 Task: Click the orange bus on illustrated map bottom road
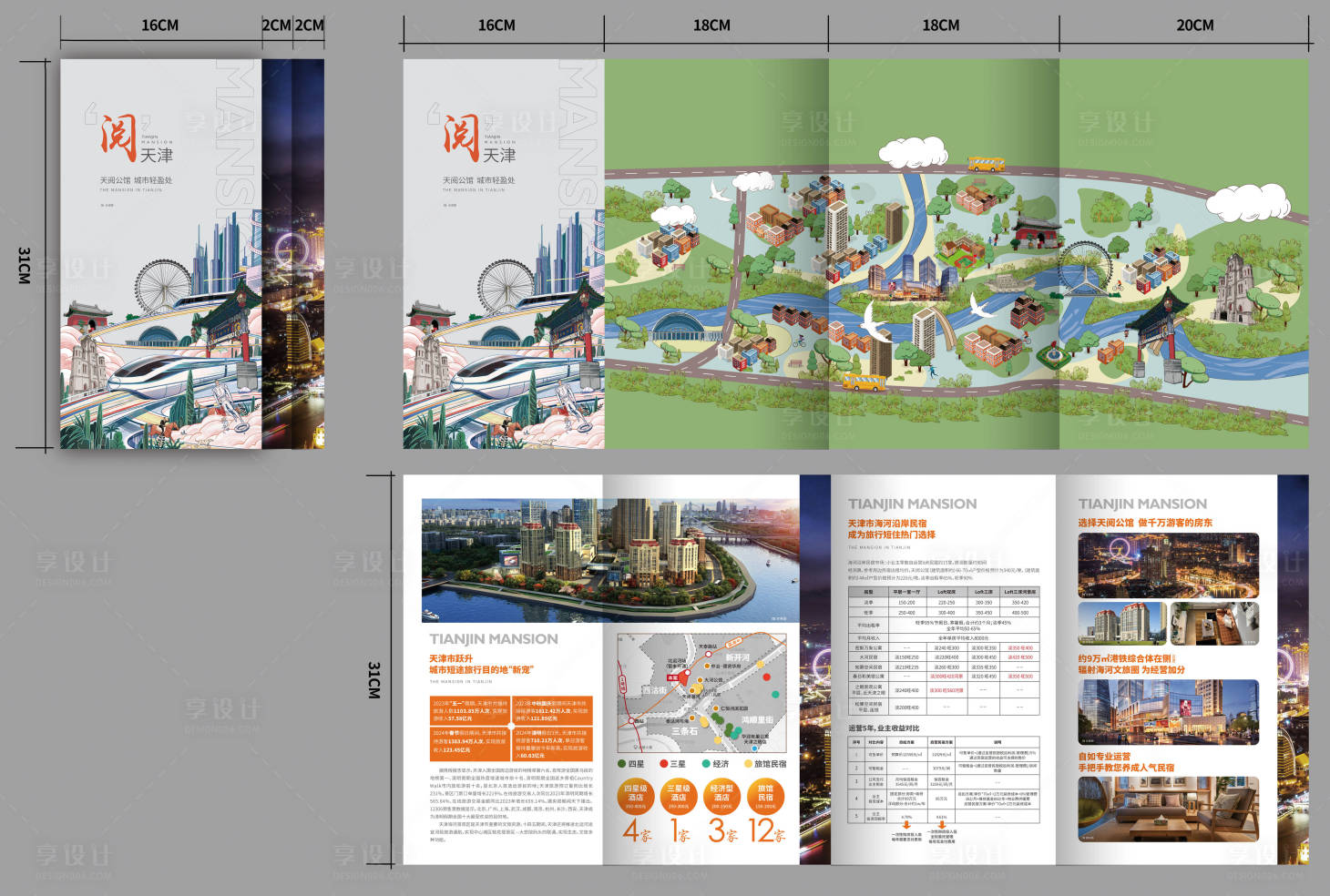(x=864, y=382)
